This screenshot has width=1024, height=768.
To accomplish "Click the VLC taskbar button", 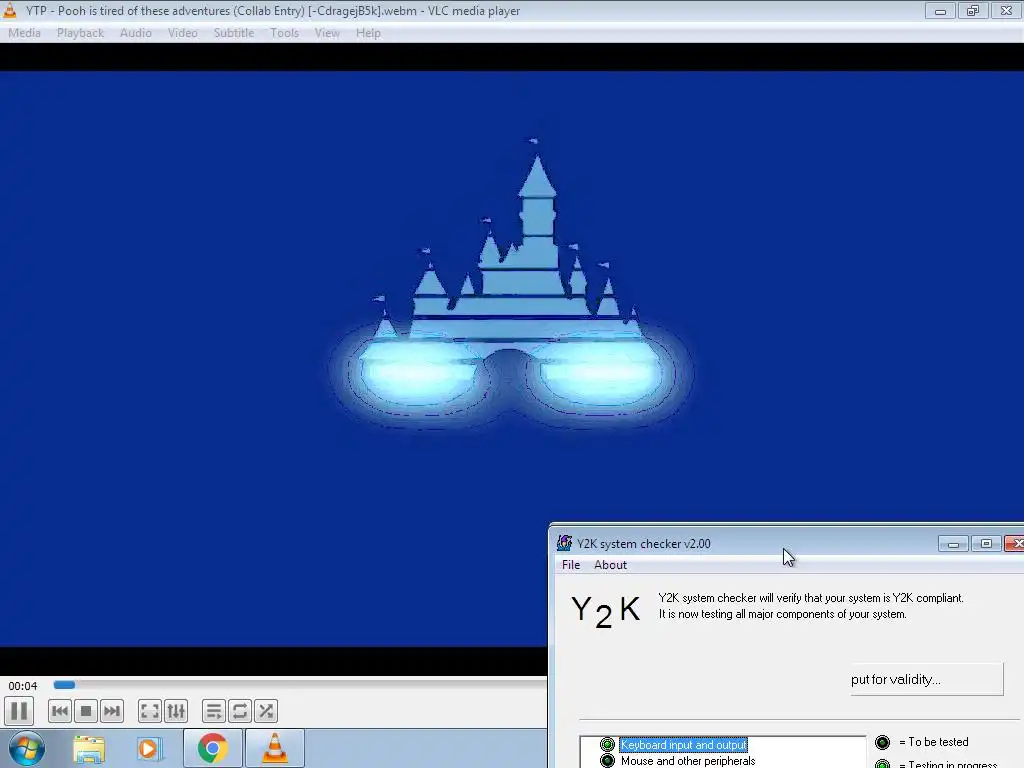I will coord(274,748).
